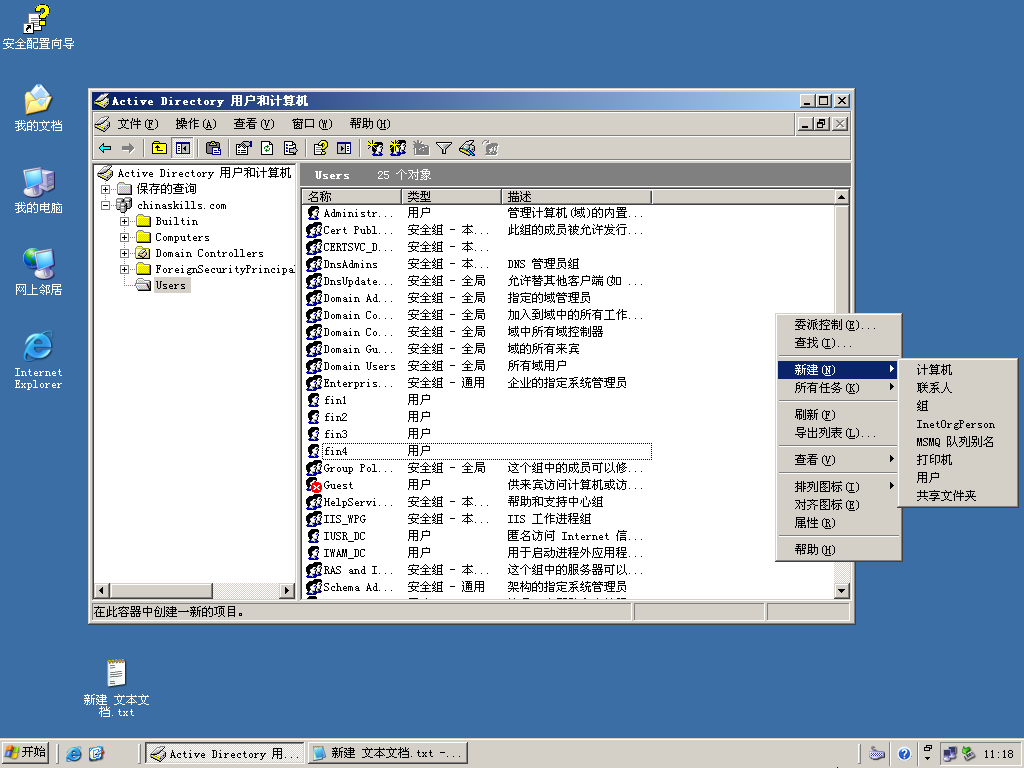Click the new group toolbar icon
This screenshot has height=768, width=1024.
click(x=398, y=148)
